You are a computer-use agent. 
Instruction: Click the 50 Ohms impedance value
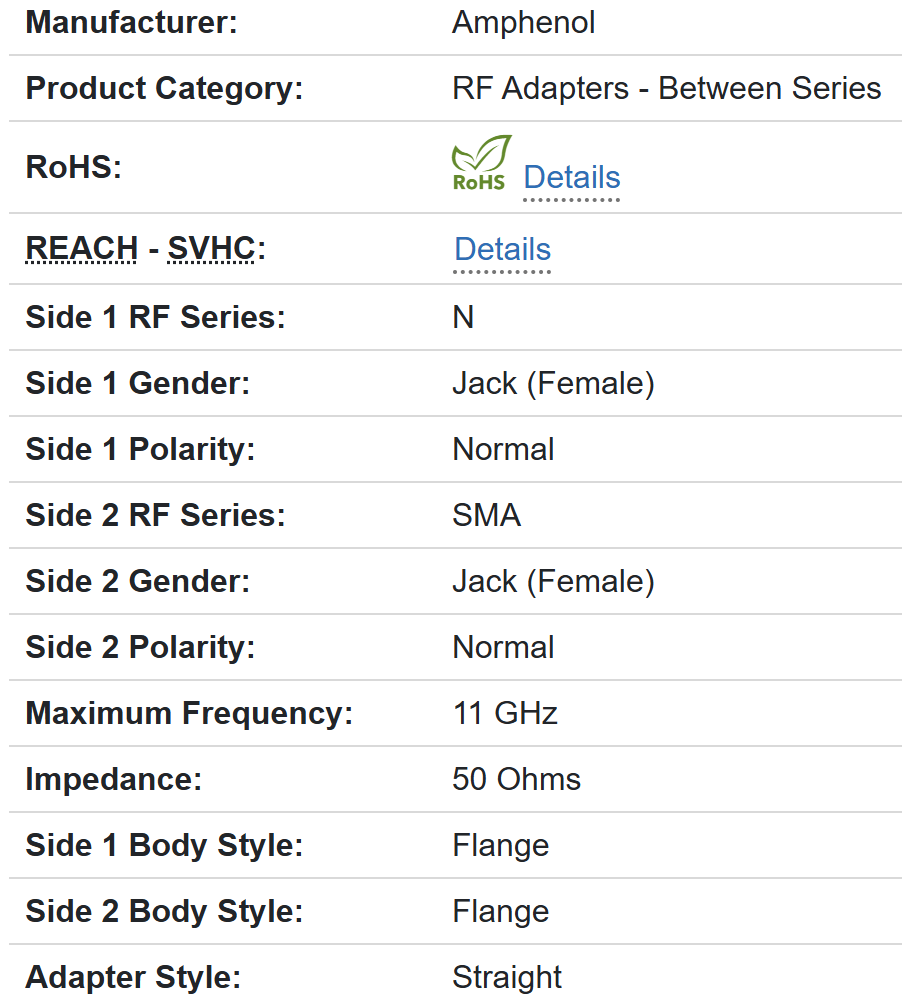coord(516,780)
